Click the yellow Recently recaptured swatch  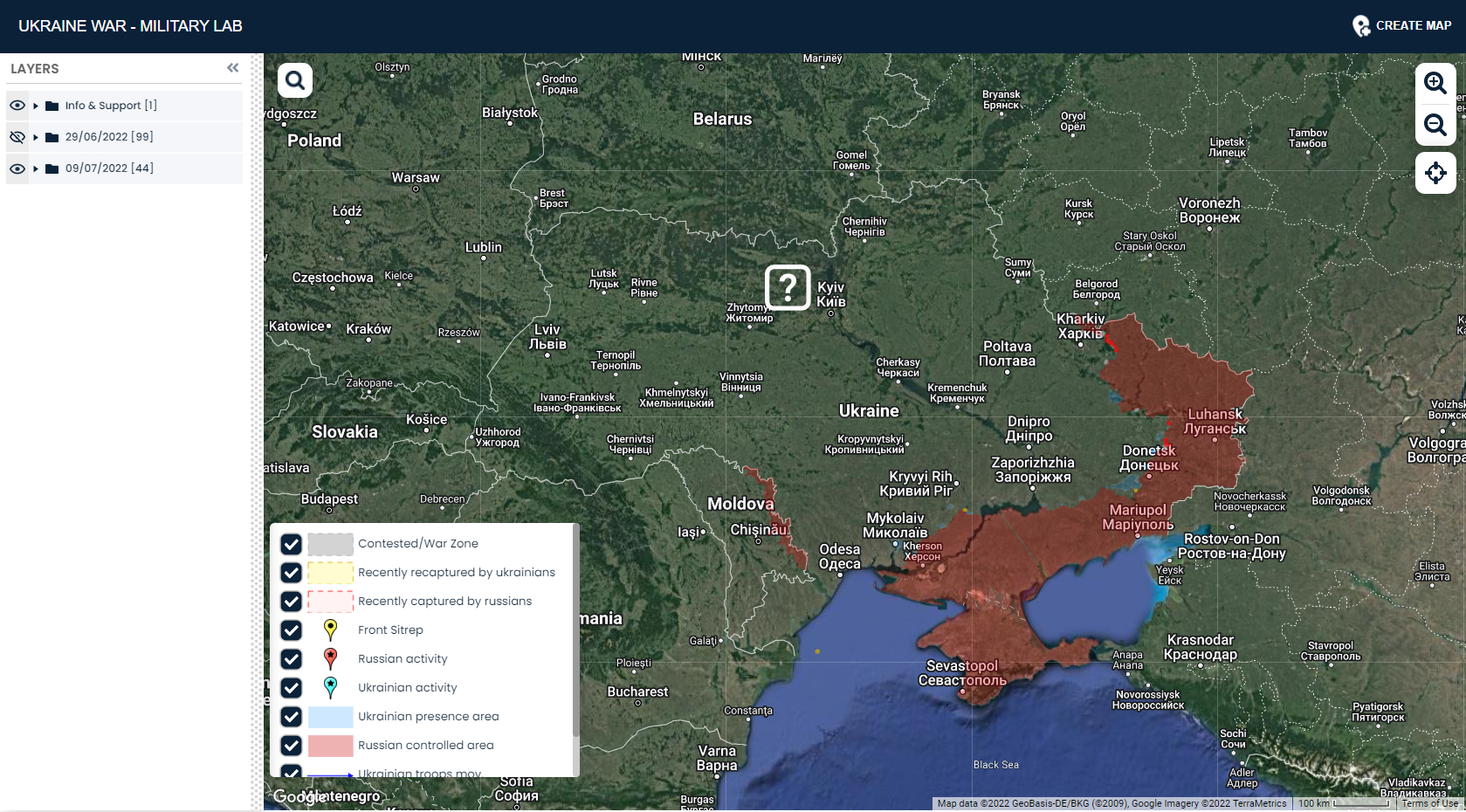330,573
